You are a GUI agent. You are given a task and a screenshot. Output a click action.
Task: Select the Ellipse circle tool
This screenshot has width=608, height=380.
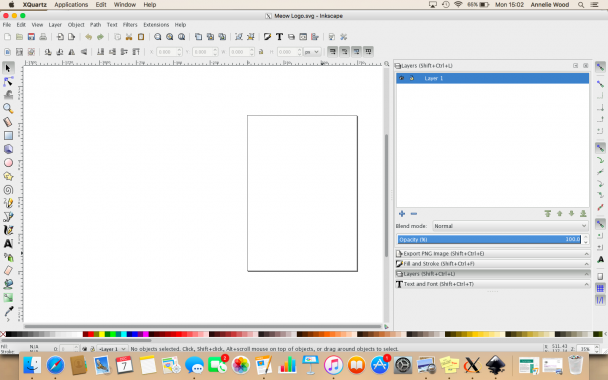tap(8, 162)
